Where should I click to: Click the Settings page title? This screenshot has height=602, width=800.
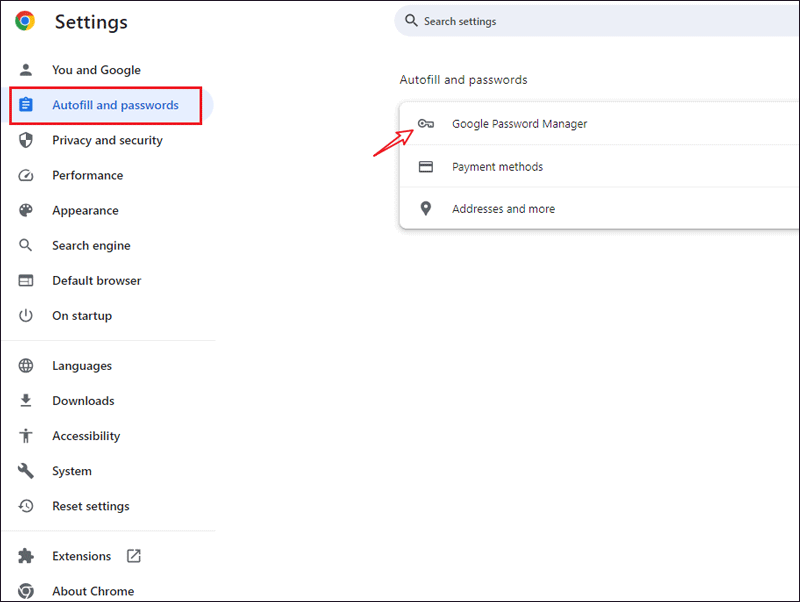[x=91, y=22]
